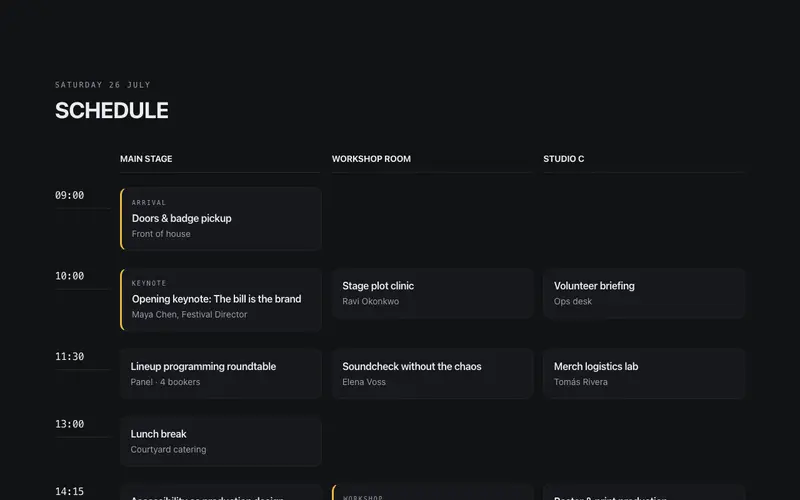Image resolution: width=800 pixels, height=500 pixels.
Task: Click the Lunch break card
Action: click(220, 441)
